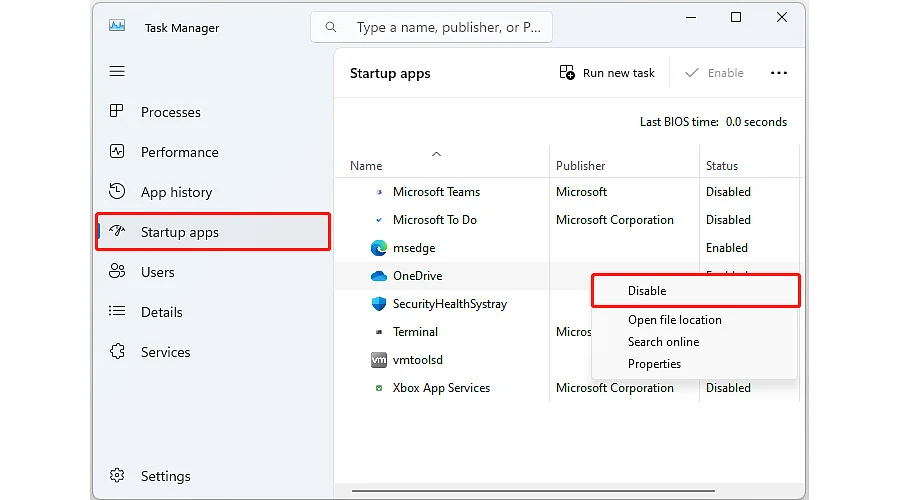Sort by the Status column header

721,166
